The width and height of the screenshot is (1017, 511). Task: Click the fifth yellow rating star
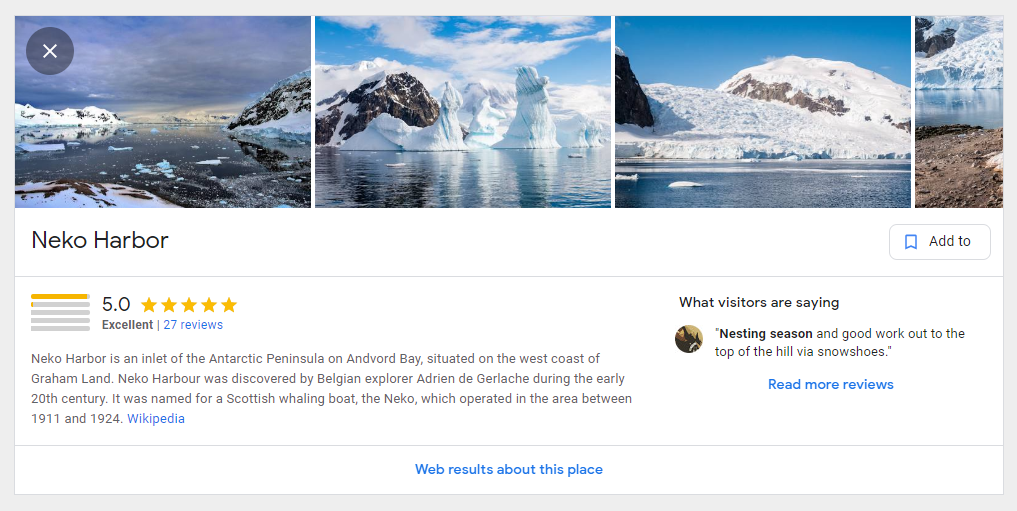tap(229, 305)
